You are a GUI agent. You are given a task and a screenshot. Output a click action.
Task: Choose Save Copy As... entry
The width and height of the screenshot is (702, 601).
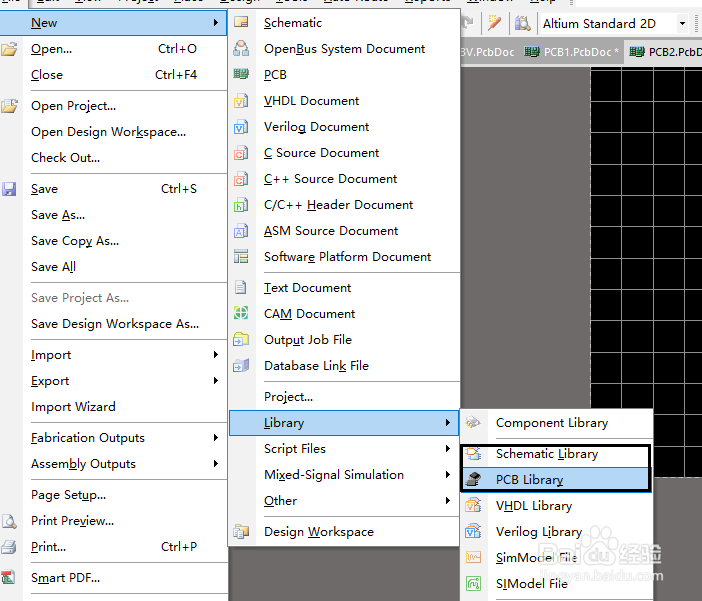[114, 241]
